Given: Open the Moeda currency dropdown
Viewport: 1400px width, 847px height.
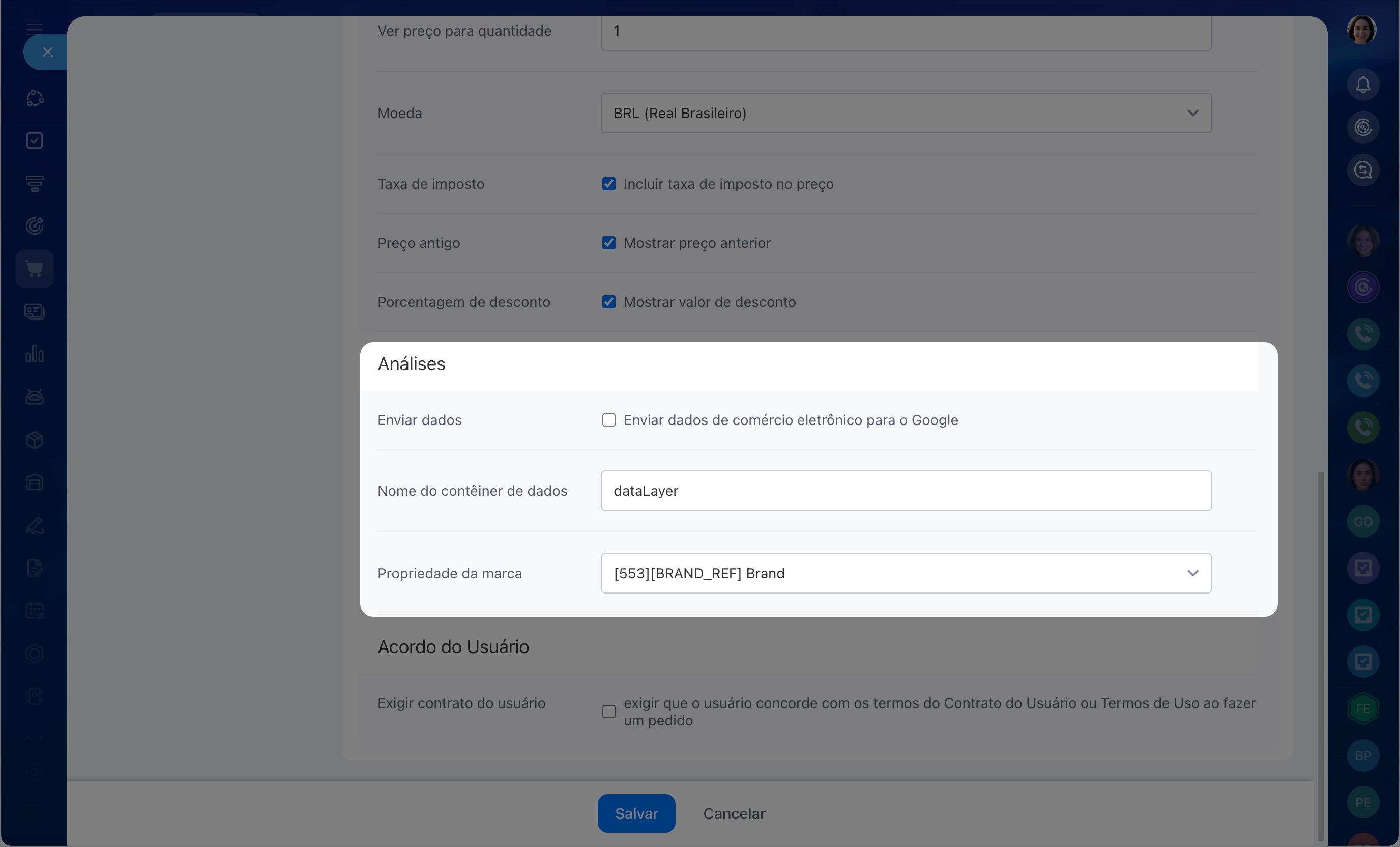Looking at the screenshot, I should pyautogui.click(x=906, y=113).
